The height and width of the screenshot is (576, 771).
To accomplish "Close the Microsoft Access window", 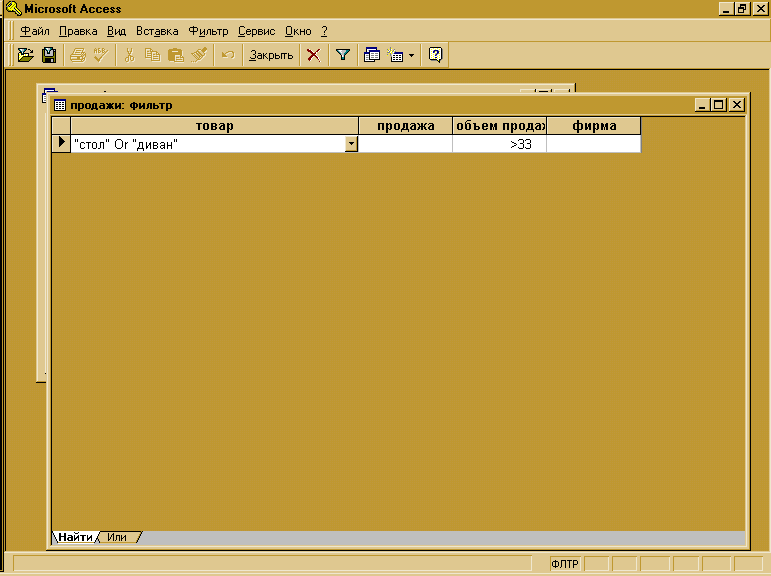I will point(760,9).
